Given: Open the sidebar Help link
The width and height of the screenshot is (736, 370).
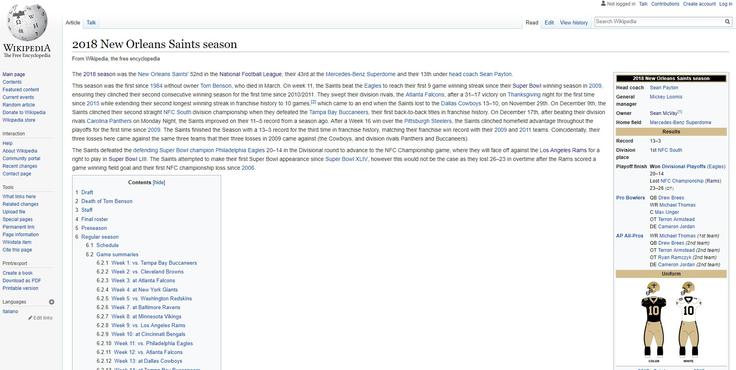Looking at the screenshot, I should [x=8, y=143].
